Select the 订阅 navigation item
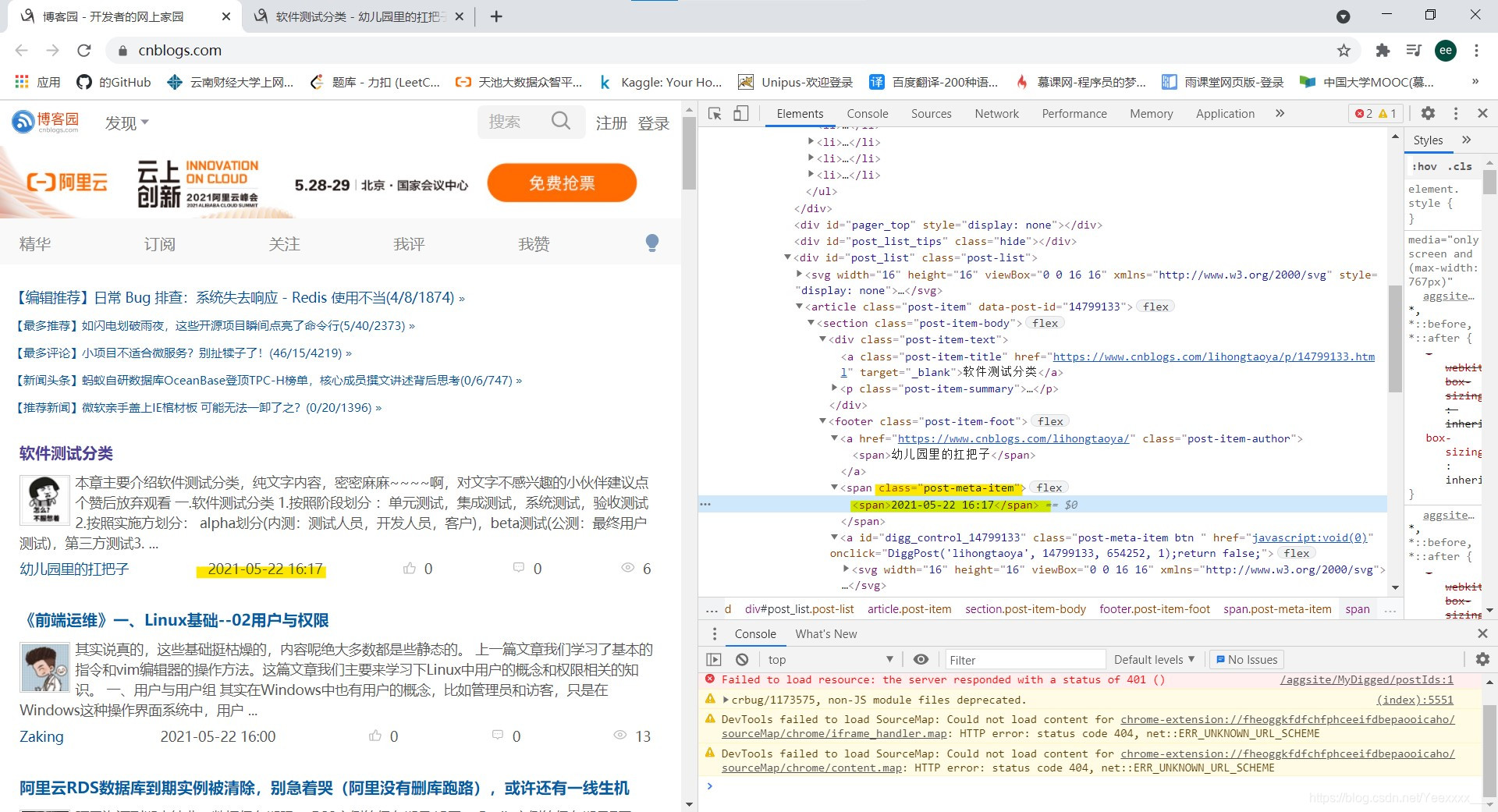The height and width of the screenshot is (812, 1498). (x=160, y=244)
